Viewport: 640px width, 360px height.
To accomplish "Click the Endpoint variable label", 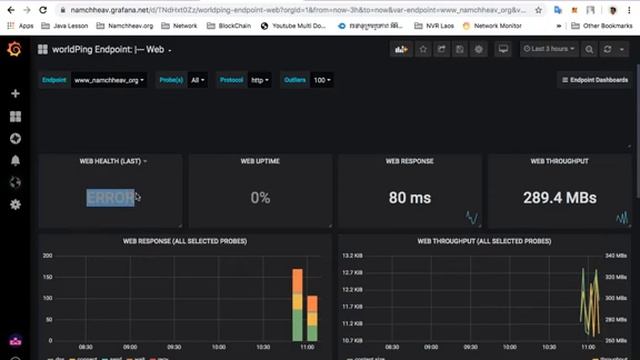I will (x=54, y=80).
